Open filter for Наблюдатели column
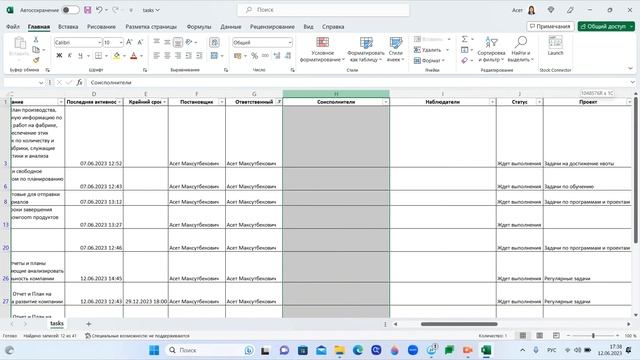 point(492,102)
